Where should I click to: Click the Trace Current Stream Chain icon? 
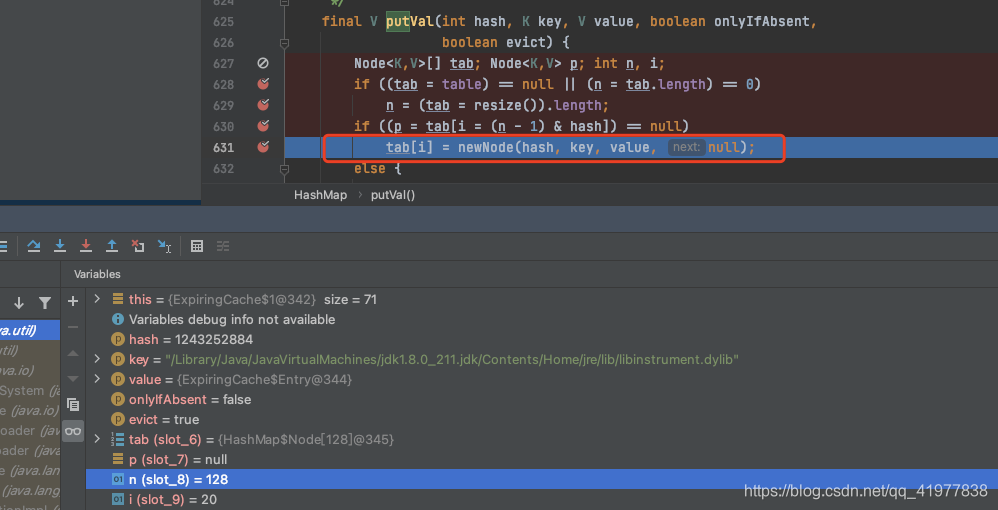[223, 246]
